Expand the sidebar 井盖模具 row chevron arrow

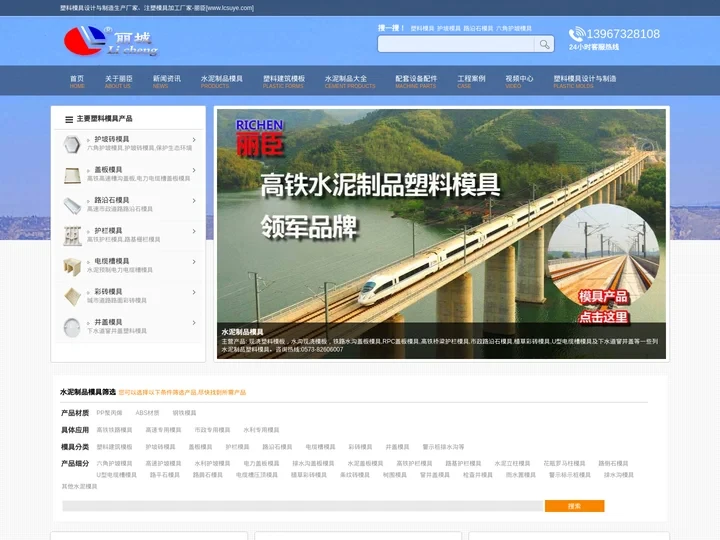194,322
